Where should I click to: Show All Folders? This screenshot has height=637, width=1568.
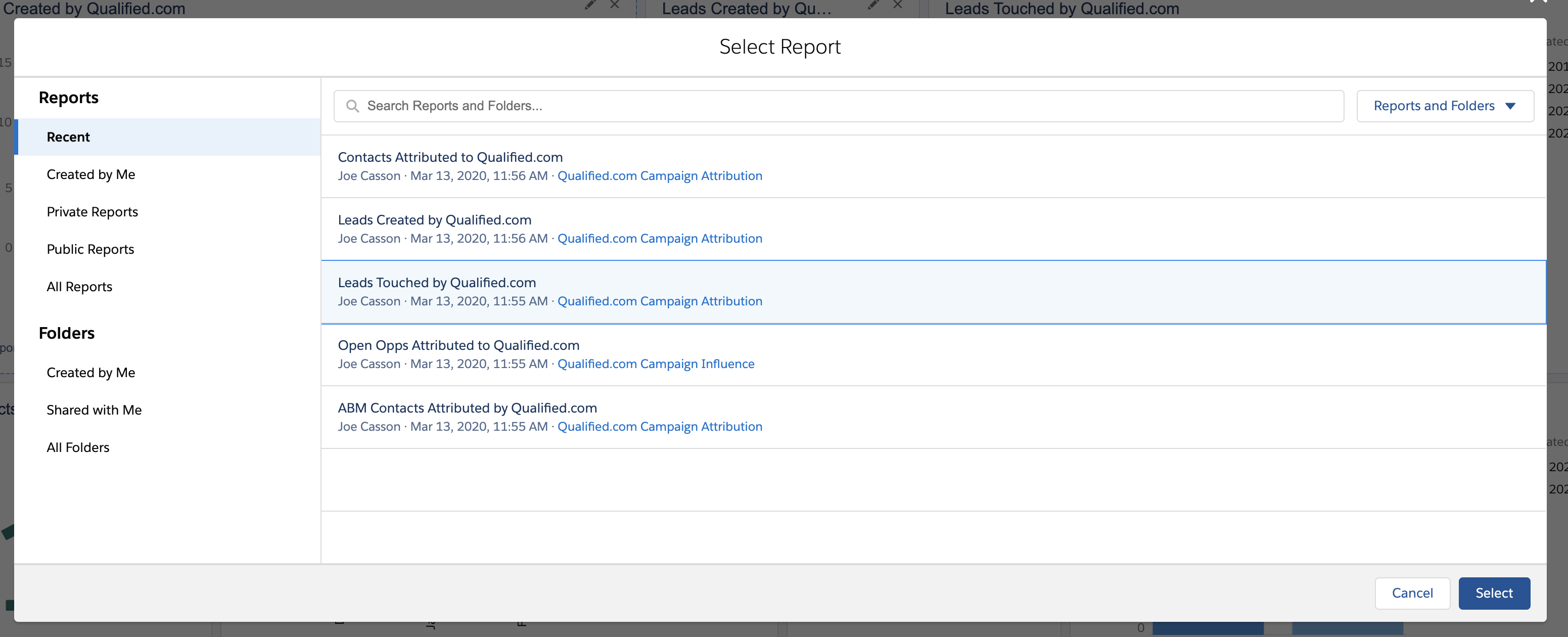(x=167, y=447)
